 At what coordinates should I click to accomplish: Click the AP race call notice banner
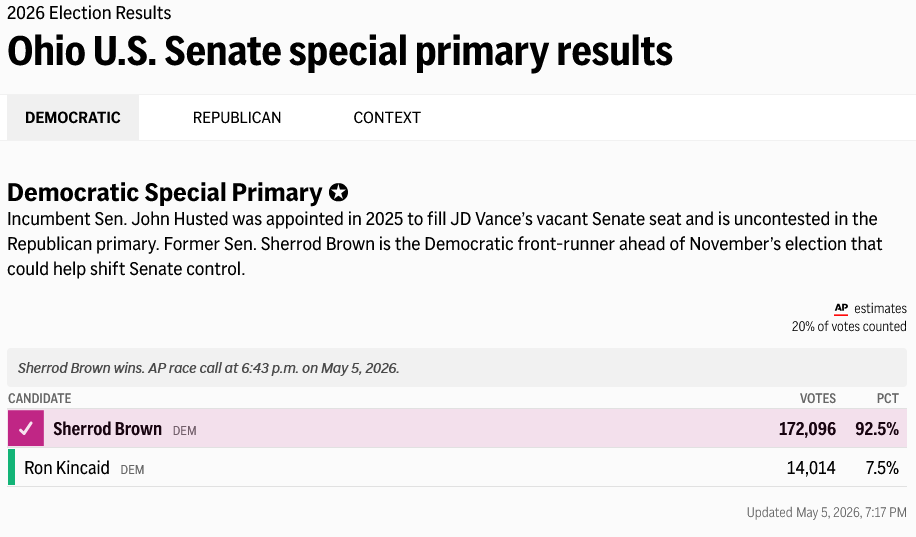pos(457,368)
